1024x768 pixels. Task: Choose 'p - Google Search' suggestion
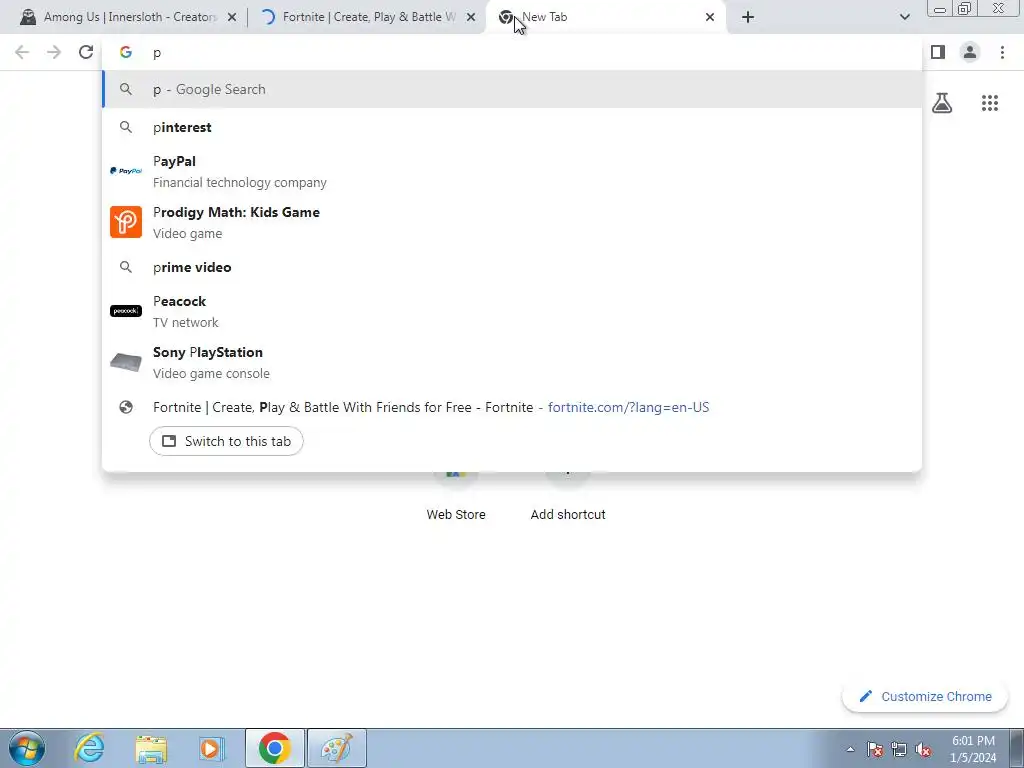pos(512,89)
